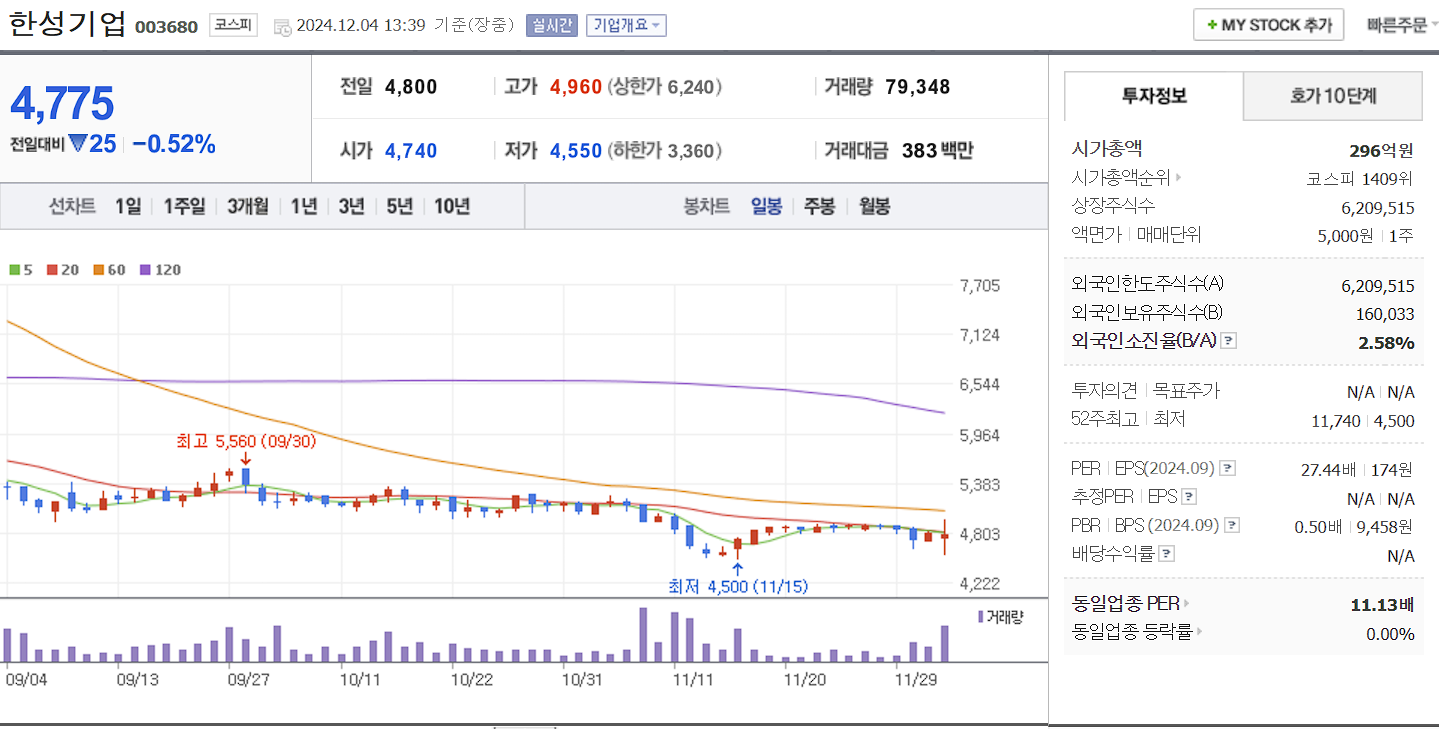Image resolution: width=1439 pixels, height=729 pixels.
Task: Open the 외국인소진율 help icon
Action: pyautogui.click(x=1228, y=341)
